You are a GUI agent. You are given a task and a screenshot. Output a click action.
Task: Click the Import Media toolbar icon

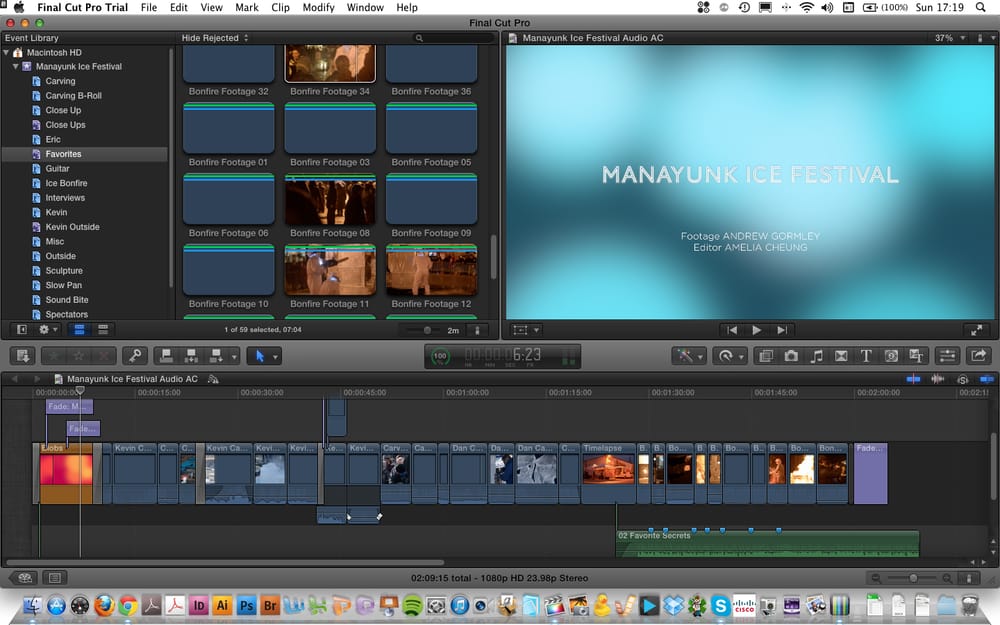pyautogui.click(x=23, y=356)
